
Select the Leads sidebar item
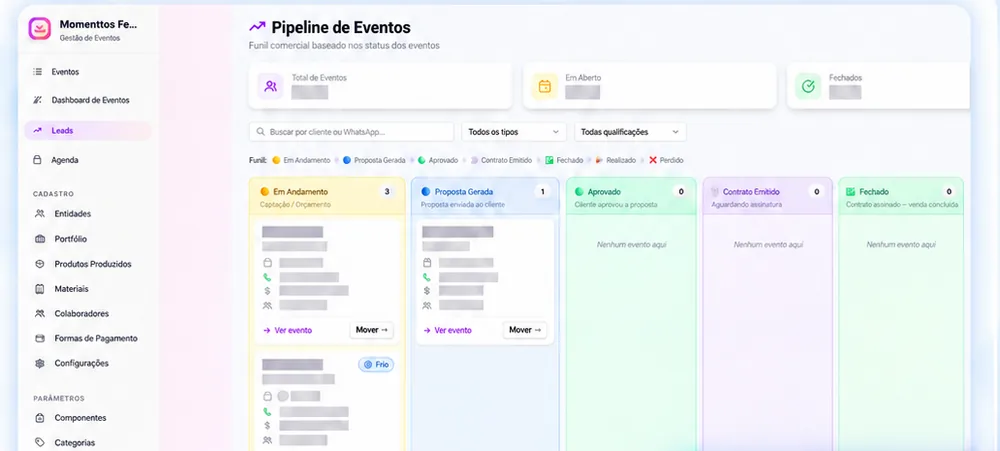click(88, 130)
